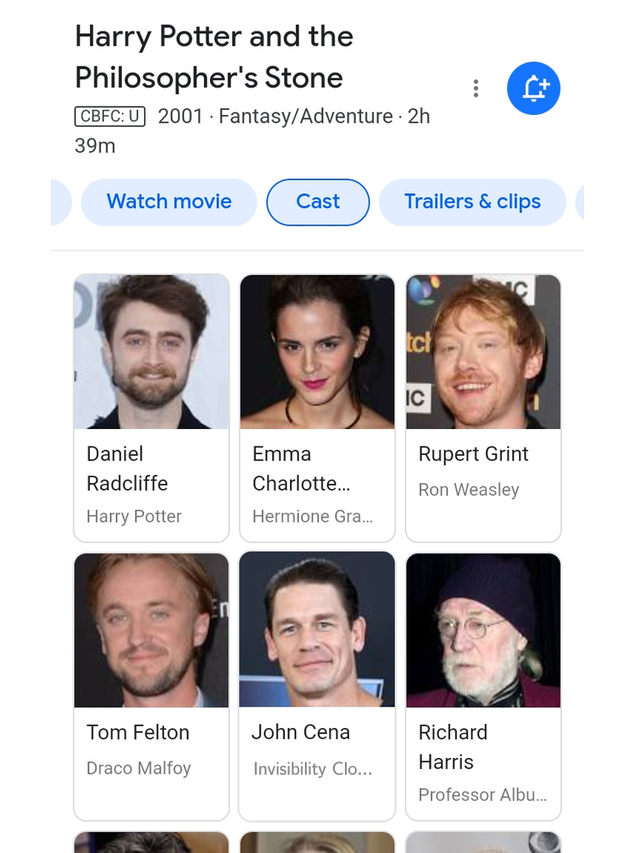Click the Ron Weasley character label

pos(469,490)
